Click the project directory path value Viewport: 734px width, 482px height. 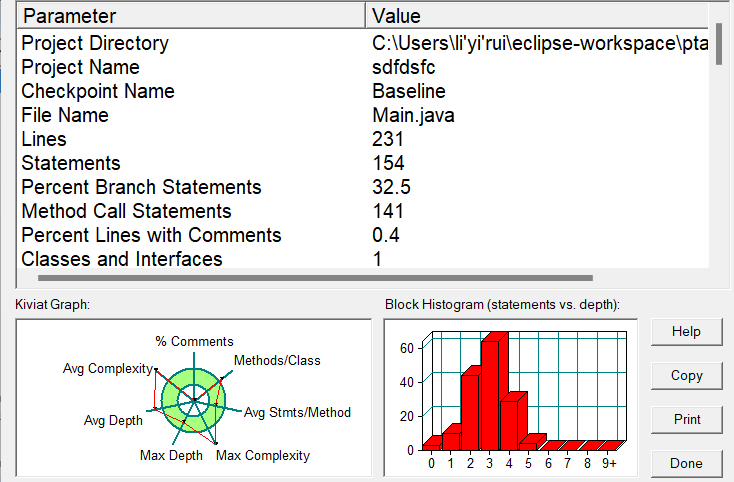coord(540,44)
